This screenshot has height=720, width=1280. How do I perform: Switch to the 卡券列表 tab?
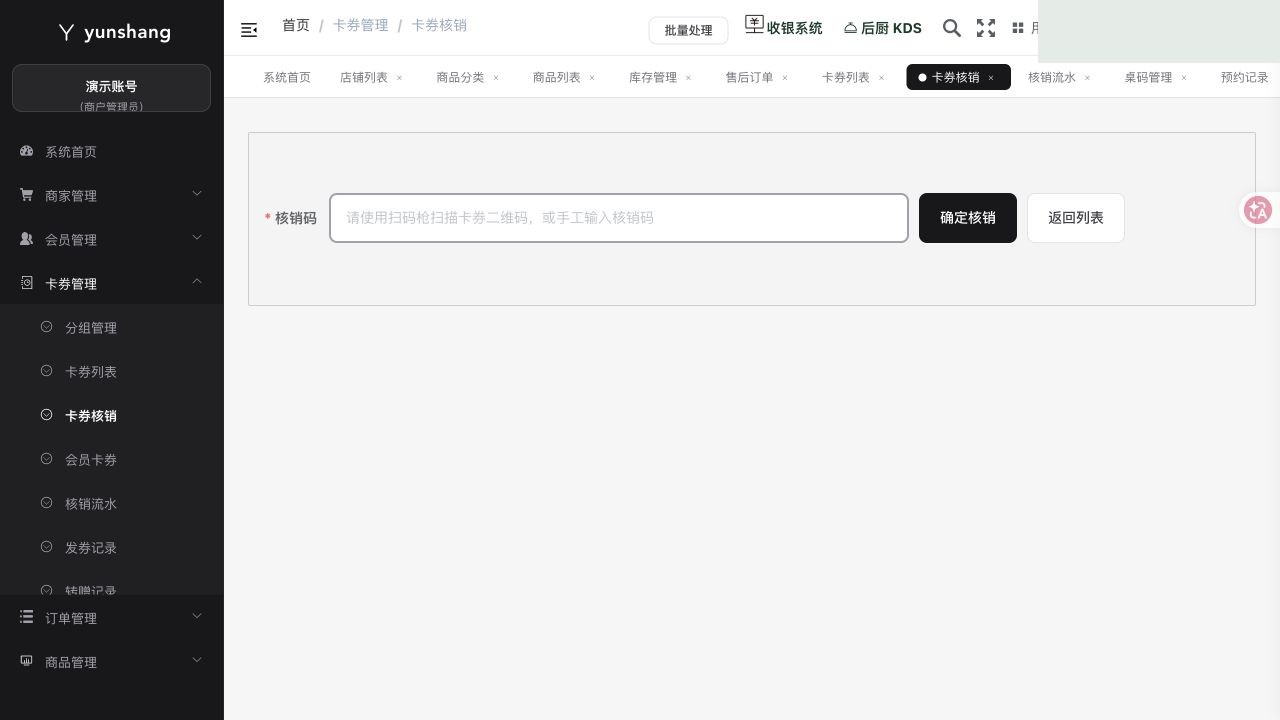pyautogui.click(x=846, y=77)
